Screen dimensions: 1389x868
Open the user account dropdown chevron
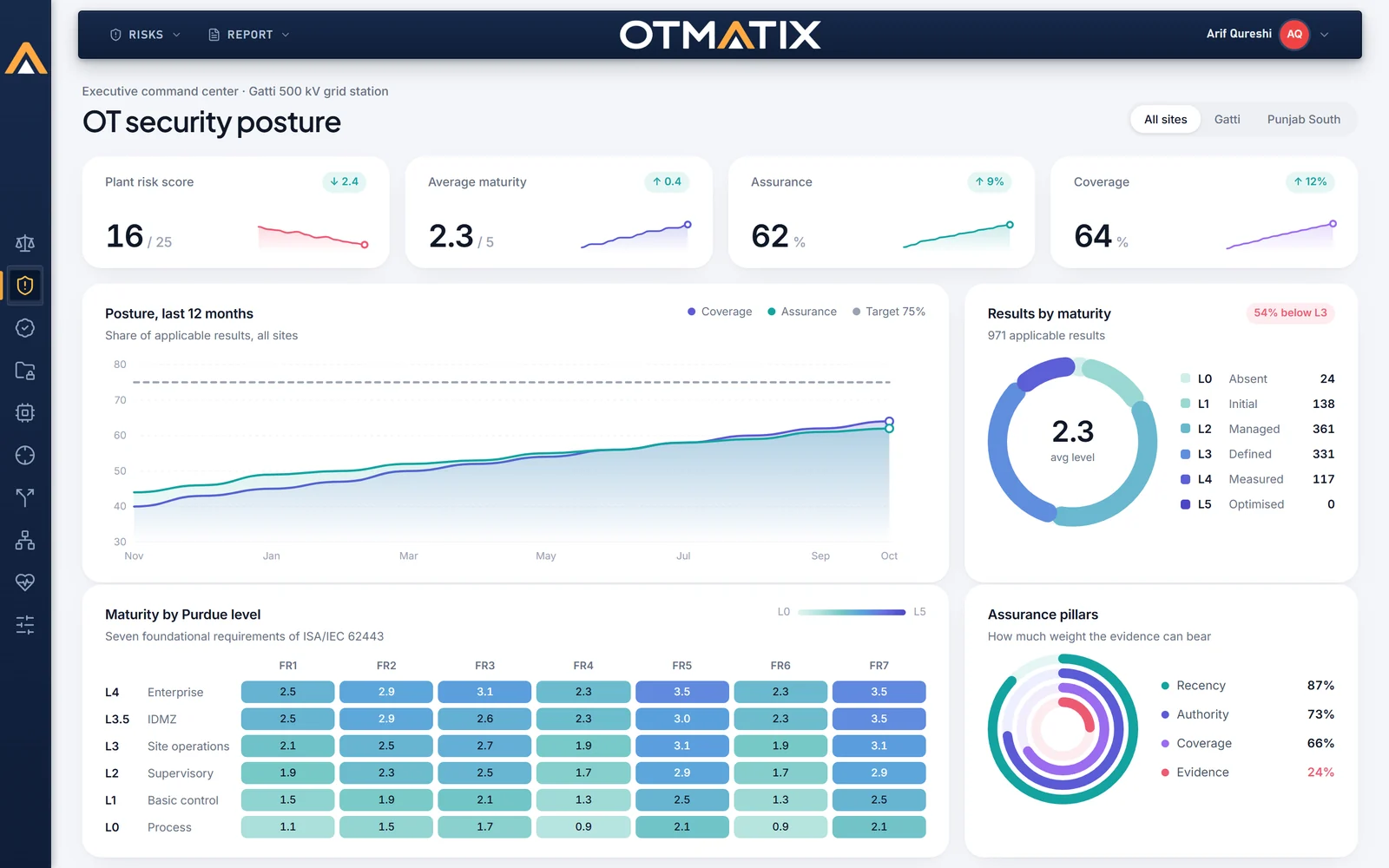(1325, 35)
